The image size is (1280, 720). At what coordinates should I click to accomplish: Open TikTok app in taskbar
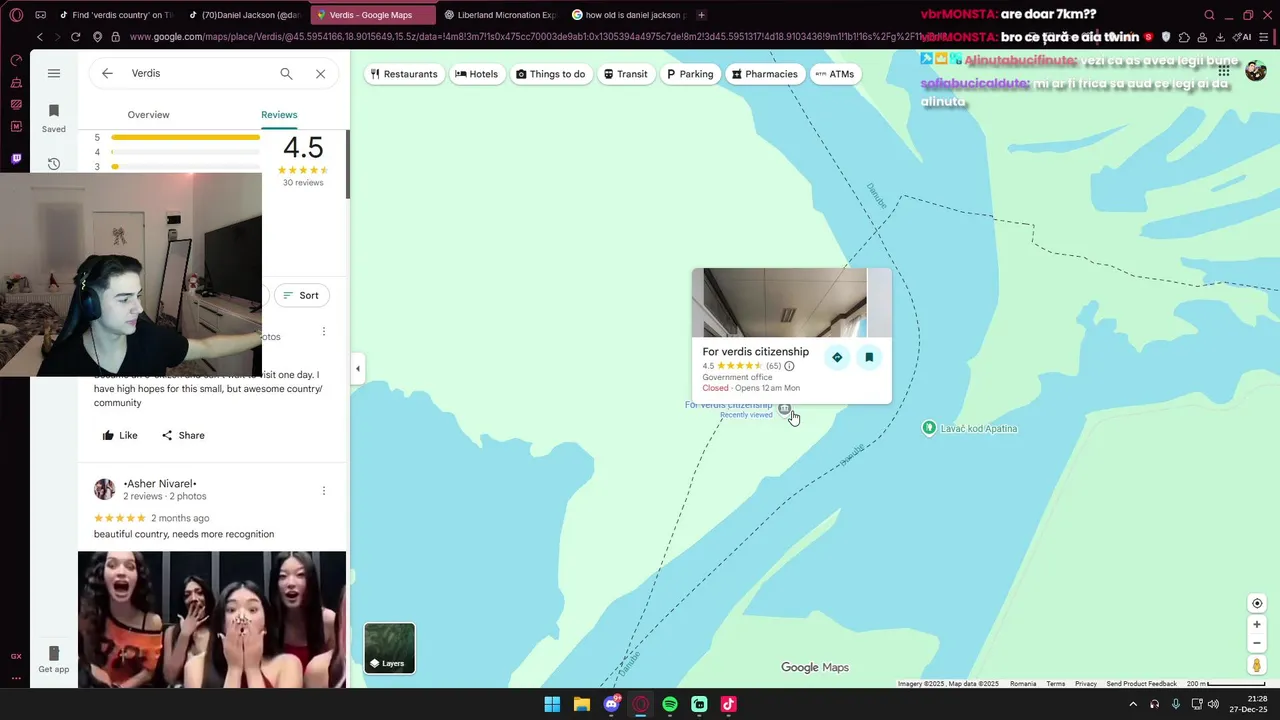point(728,704)
